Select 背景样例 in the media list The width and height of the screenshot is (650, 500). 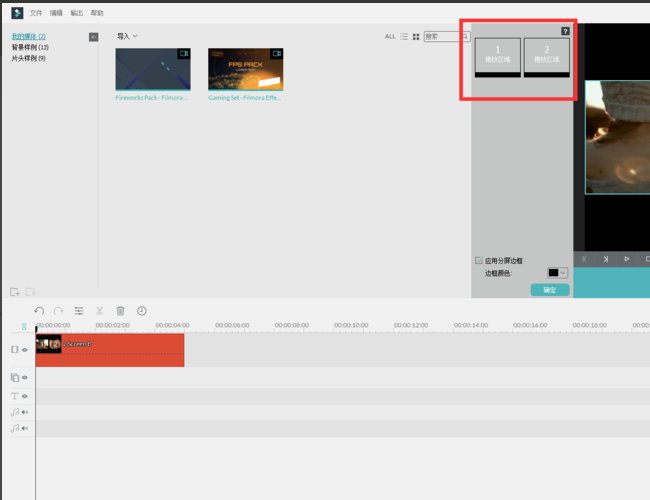click(x=29, y=47)
